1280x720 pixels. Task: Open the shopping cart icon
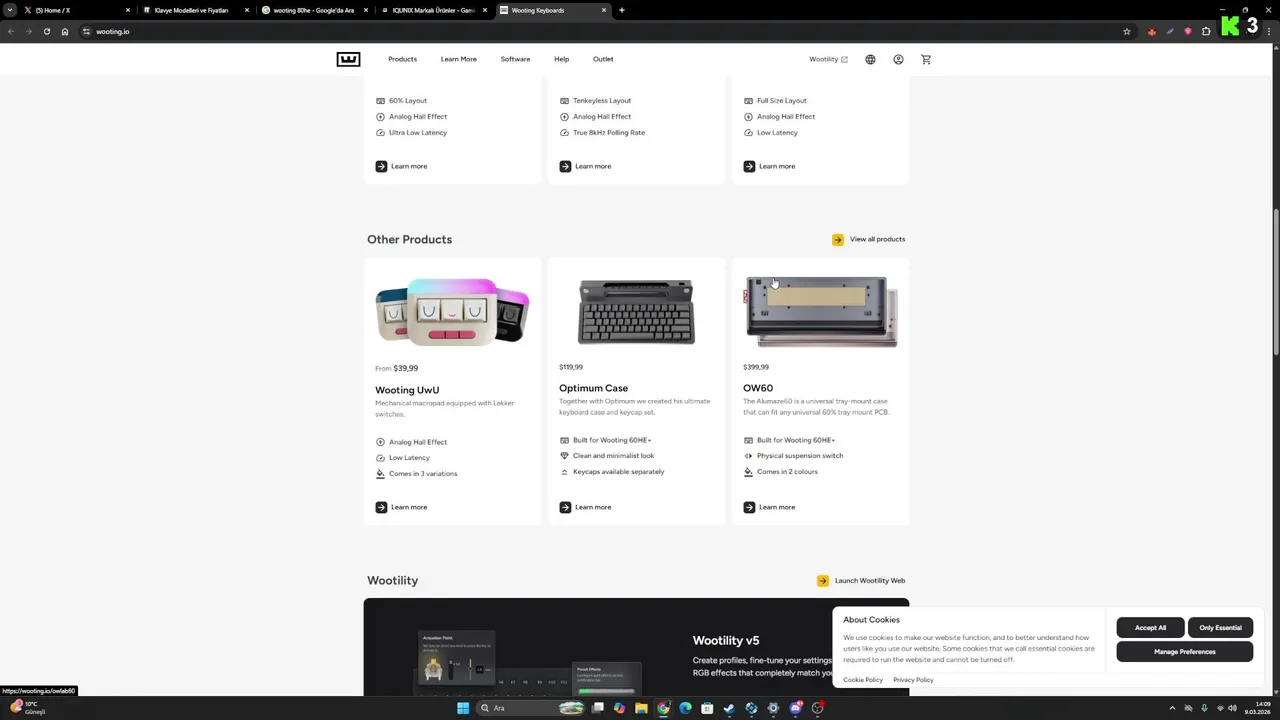pos(926,59)
